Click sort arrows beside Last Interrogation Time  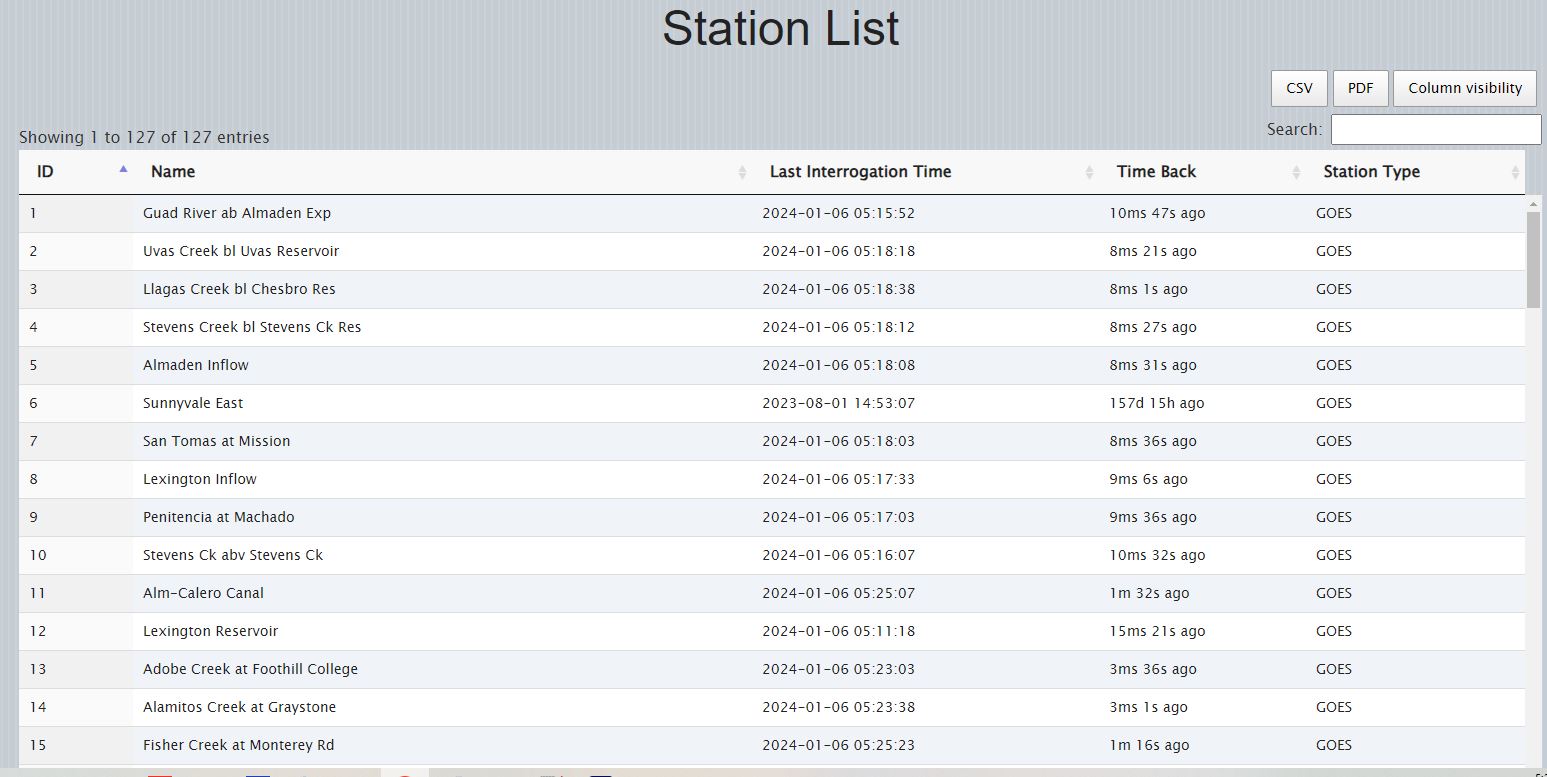tap(1089, 172)
